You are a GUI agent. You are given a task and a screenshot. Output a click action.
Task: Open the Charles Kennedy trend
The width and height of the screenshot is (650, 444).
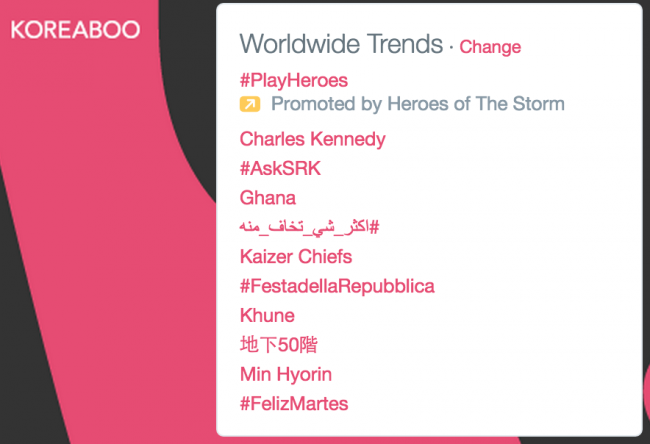click(x=313, y=139)
